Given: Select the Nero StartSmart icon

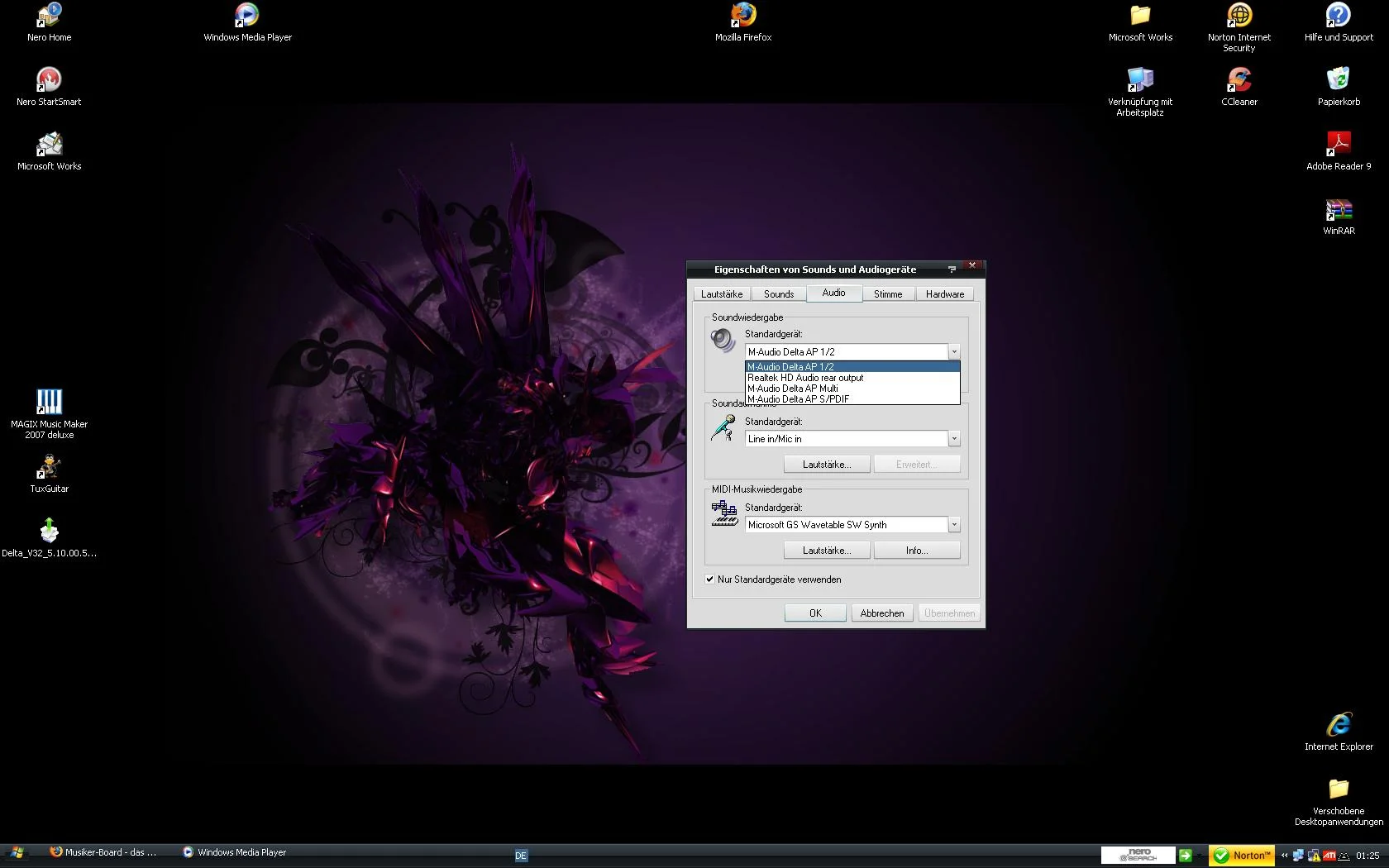Looking at the screenshot, I should [49, 80].
